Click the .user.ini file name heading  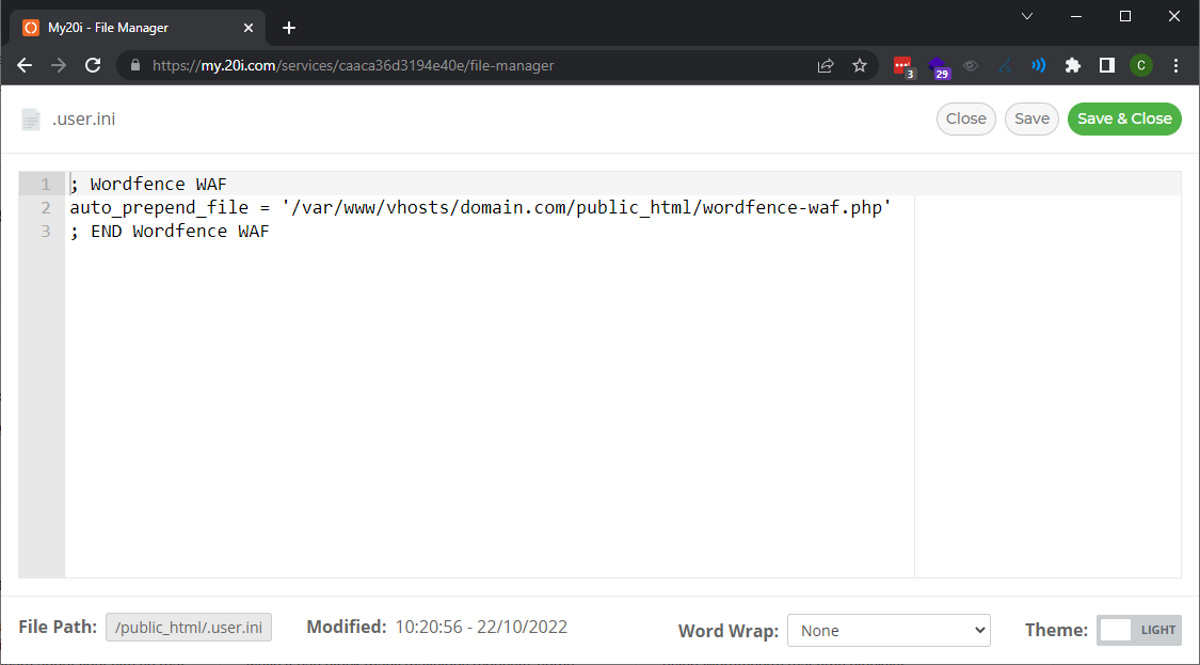84,119
